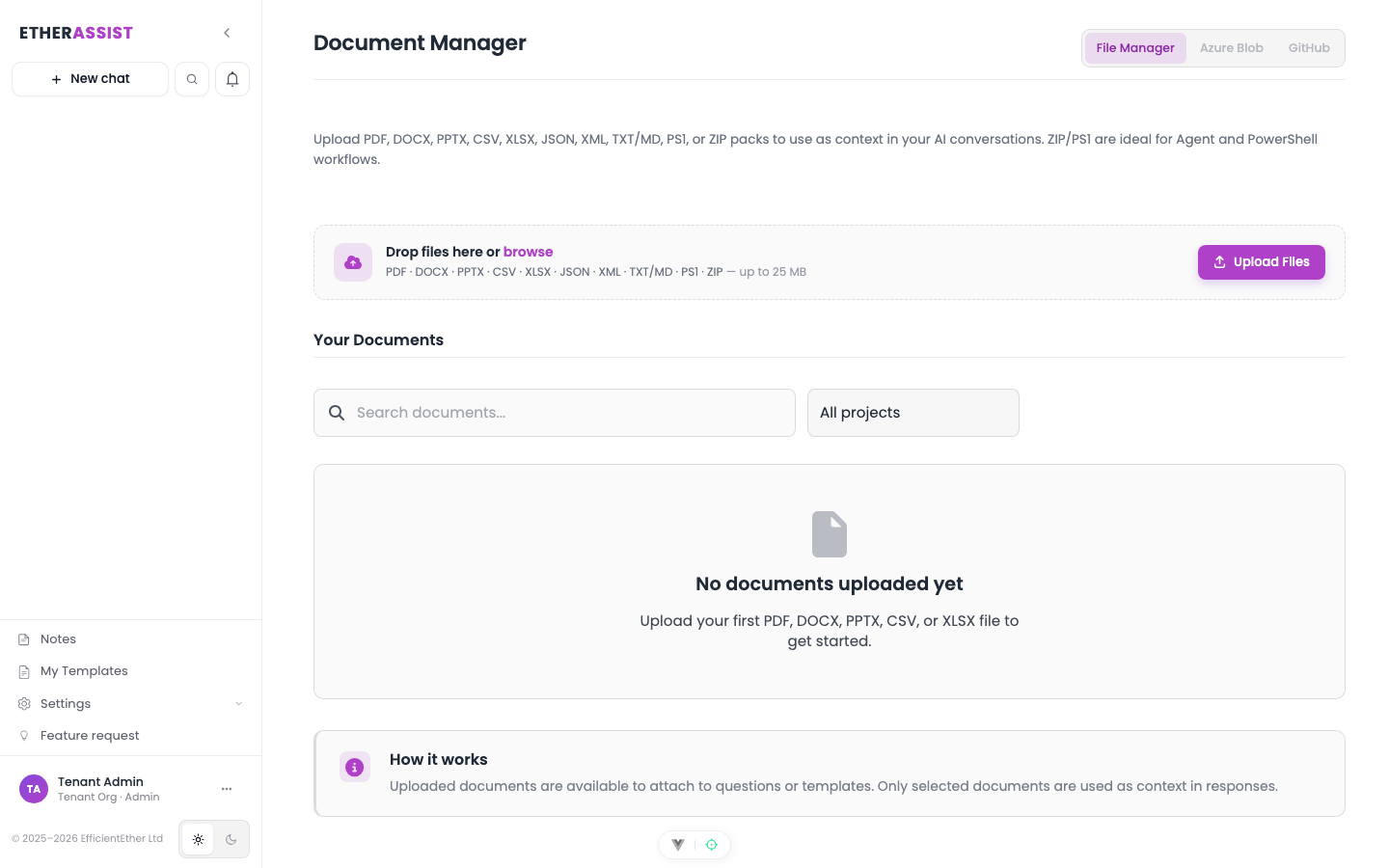1389x868 pixels.
Task: Click the Feature request lightbulb icon
Action: tap(24, 736)
